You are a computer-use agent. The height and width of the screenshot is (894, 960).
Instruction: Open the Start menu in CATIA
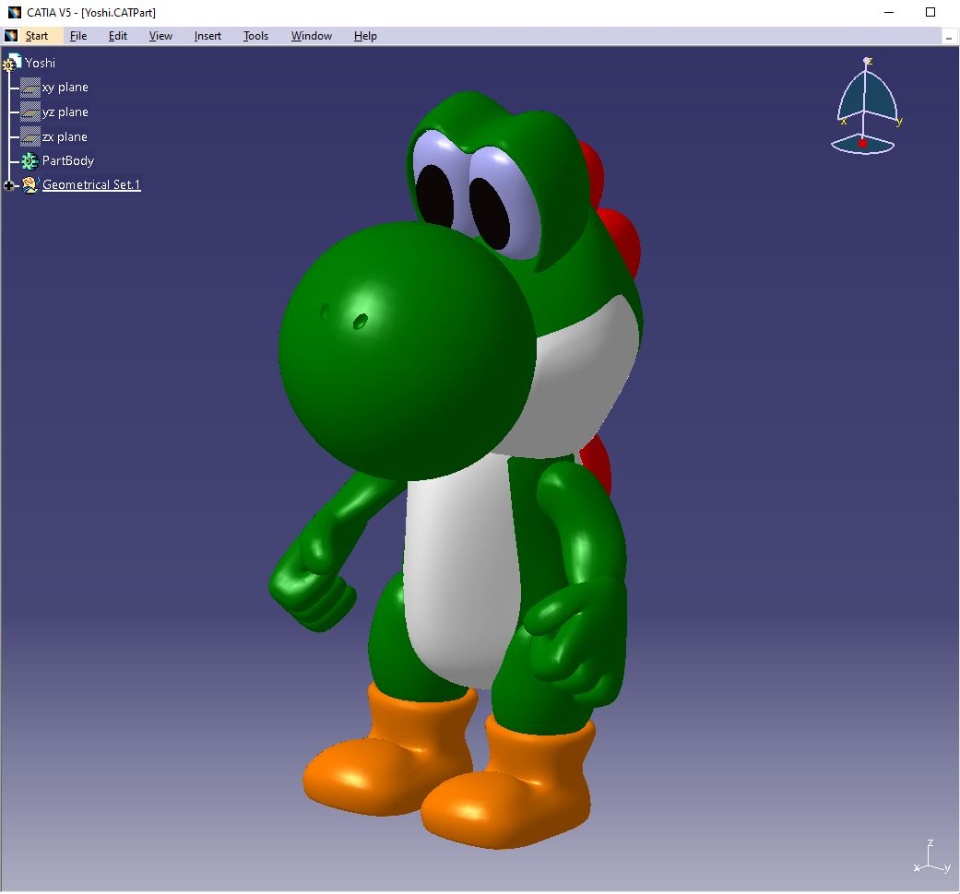[36, 36]
